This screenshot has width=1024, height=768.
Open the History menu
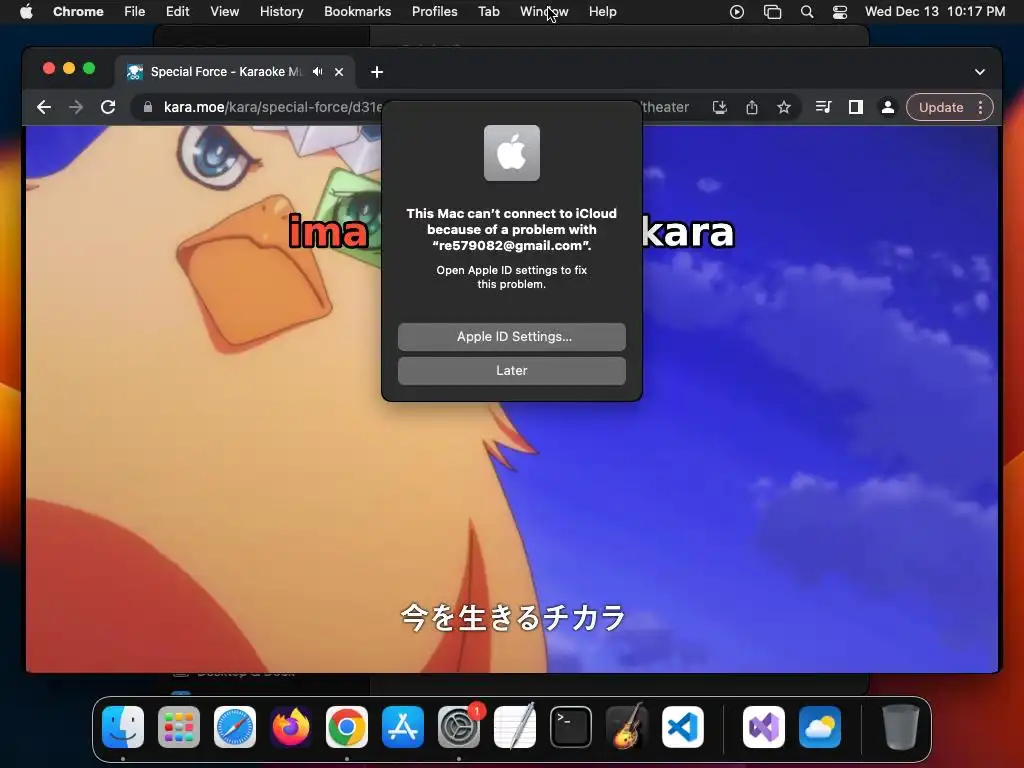click(x=281, y=12)
